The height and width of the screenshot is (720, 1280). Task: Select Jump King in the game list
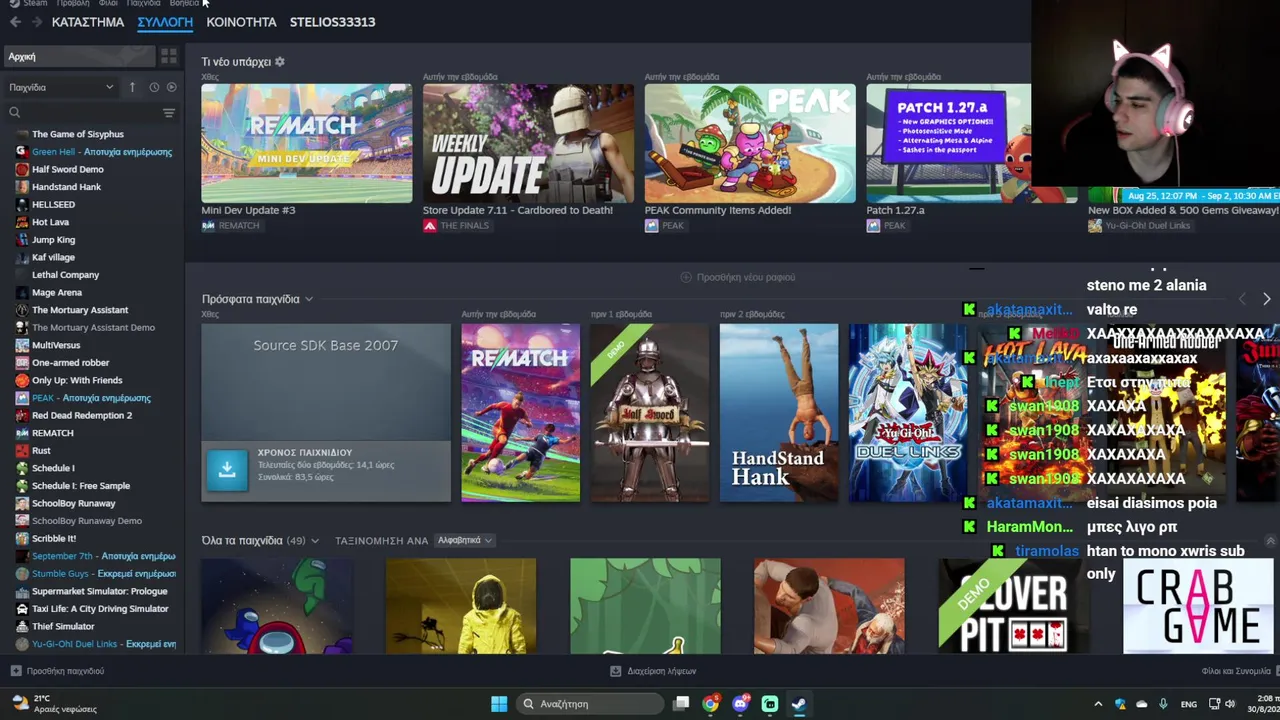tap(53, 240)
